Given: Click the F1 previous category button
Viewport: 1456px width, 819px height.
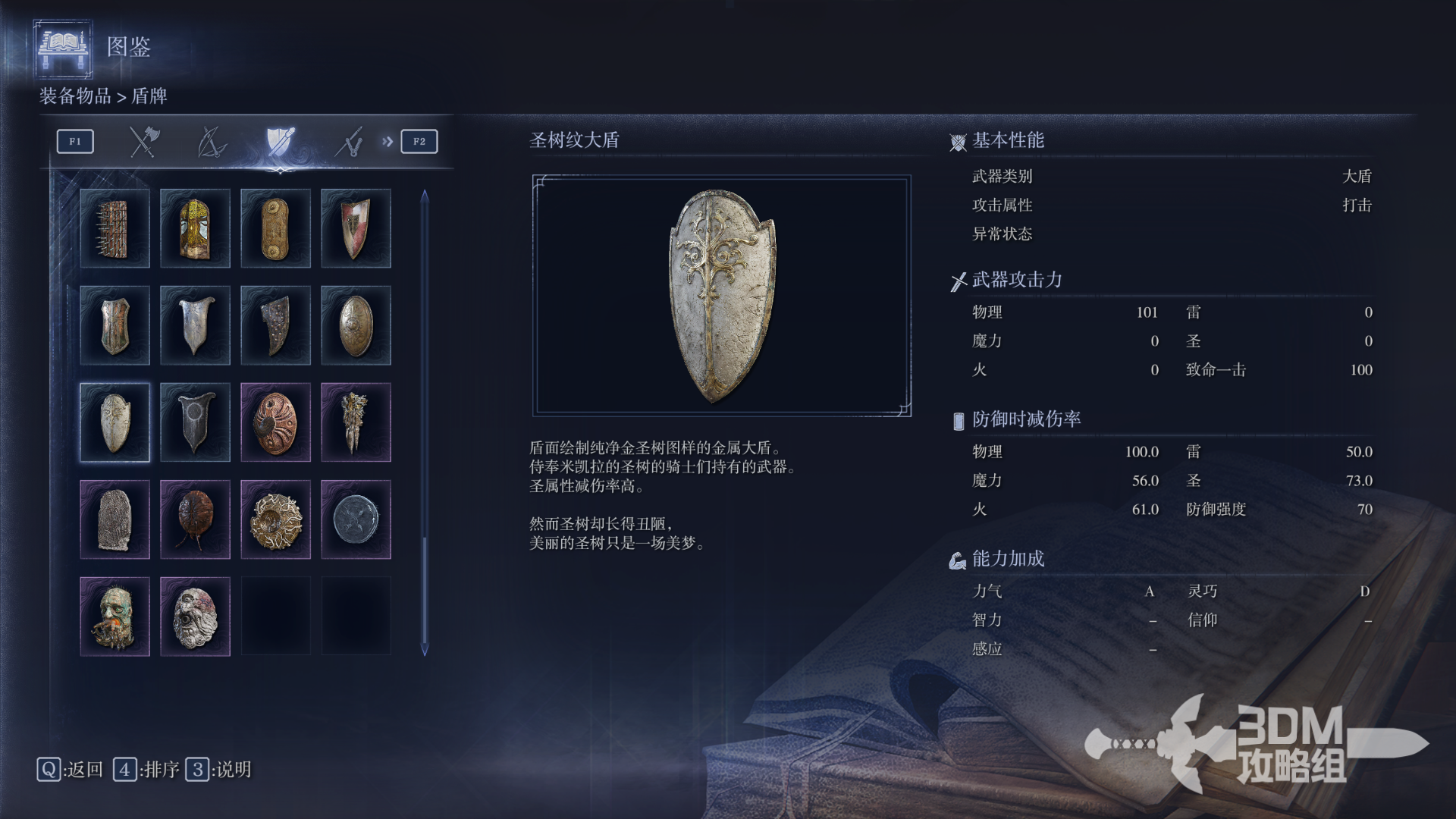Looking at the screenshot, I should coord(75,142).
